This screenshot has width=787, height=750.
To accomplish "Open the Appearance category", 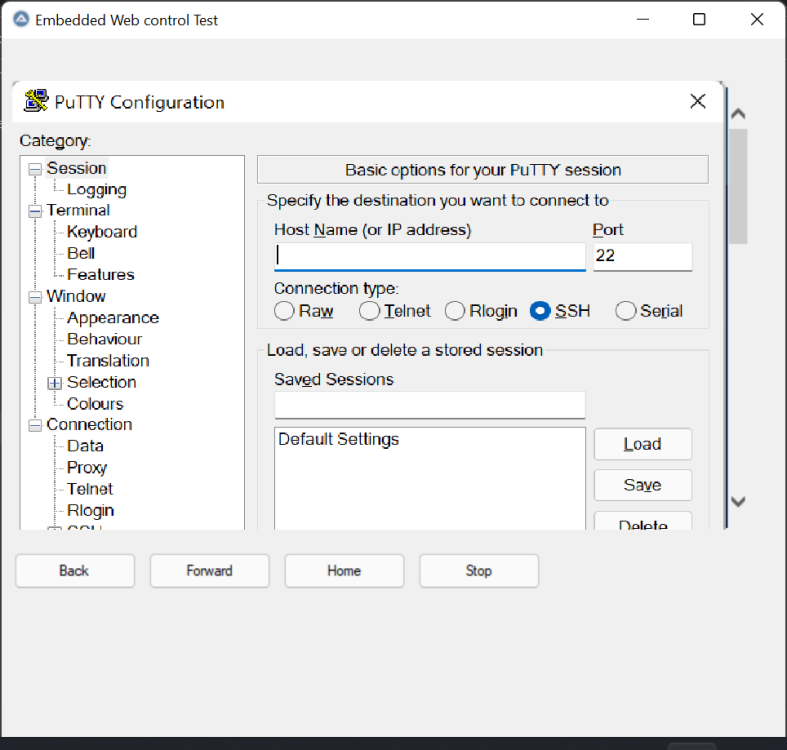I will point(113,318).
